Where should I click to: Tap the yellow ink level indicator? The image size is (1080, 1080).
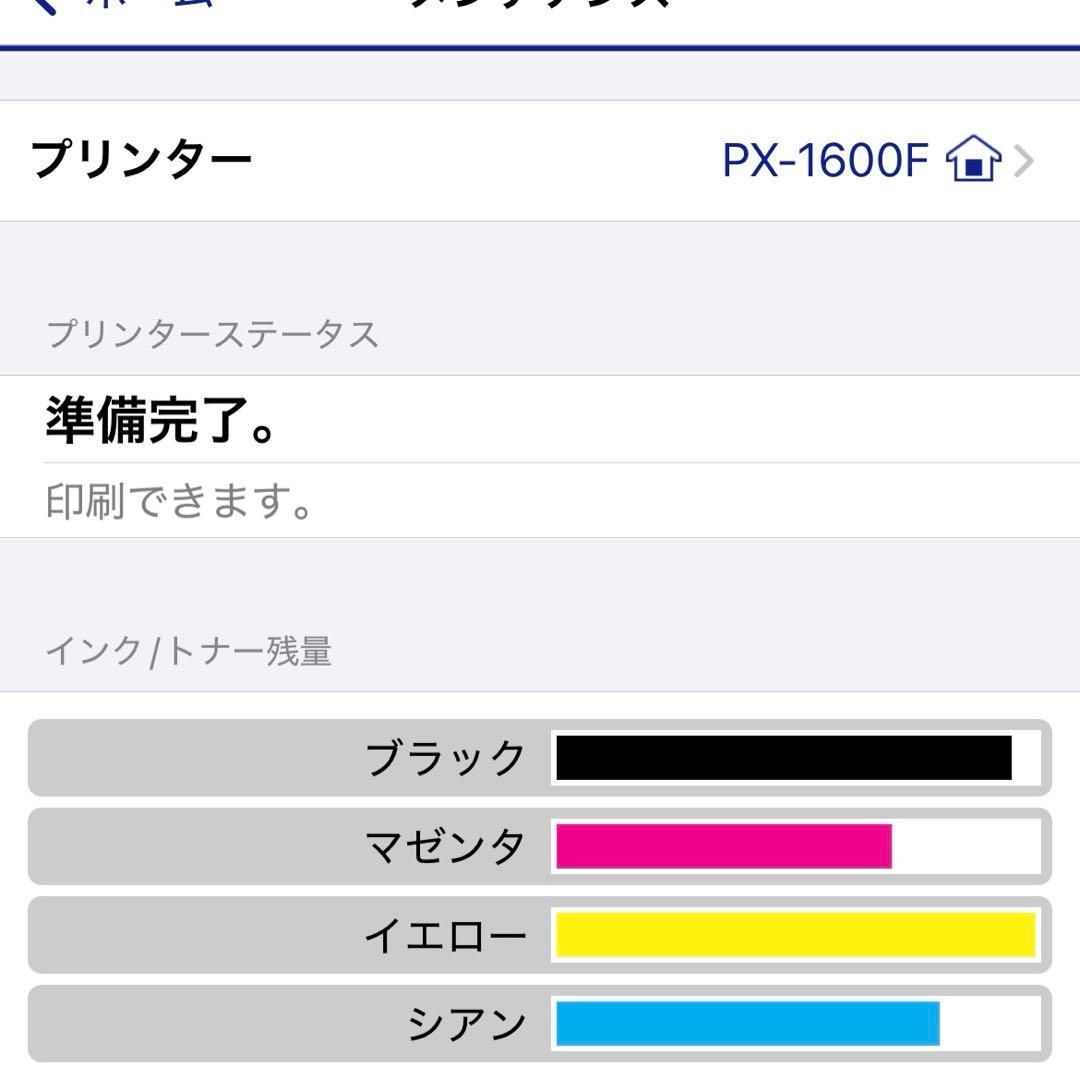coord(795,934)
